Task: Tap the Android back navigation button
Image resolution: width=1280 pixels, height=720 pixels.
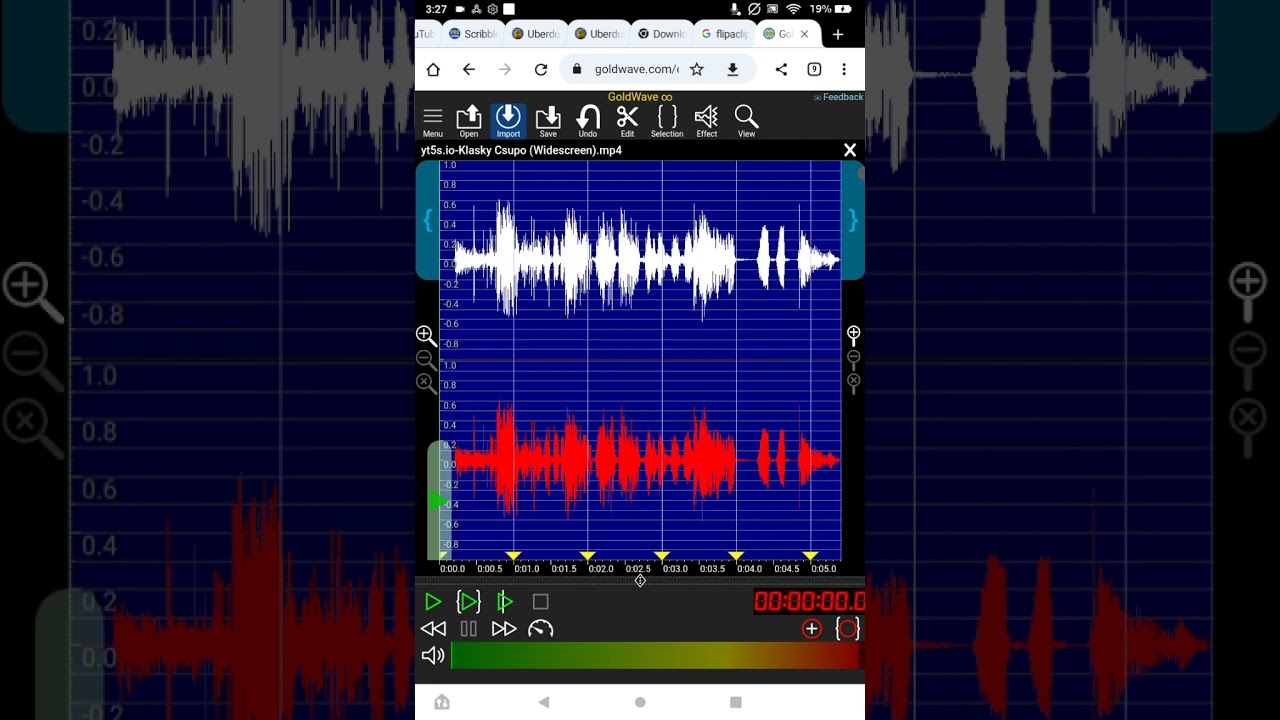Action: pyautogui.click(x=544, y=702)
